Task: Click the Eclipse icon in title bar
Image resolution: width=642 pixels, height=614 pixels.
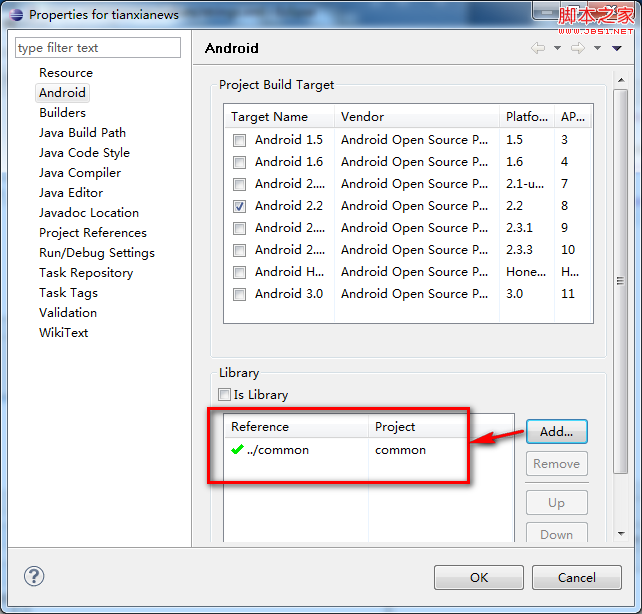Action: tap(16, 15)
